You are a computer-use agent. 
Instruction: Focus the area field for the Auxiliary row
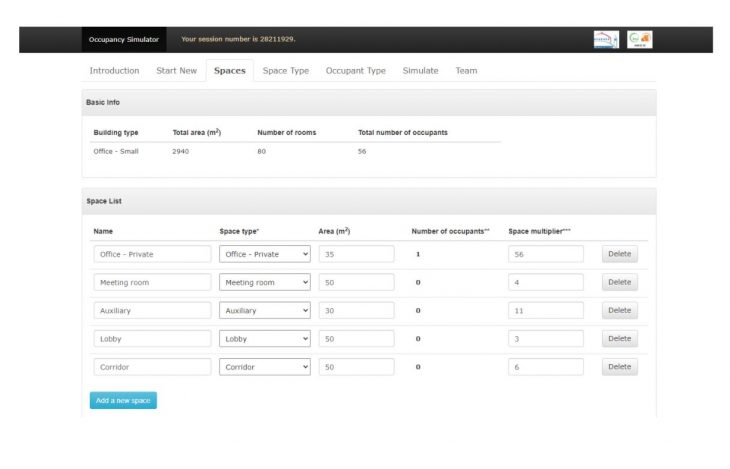pyautogui.click(x=356, y=310)
